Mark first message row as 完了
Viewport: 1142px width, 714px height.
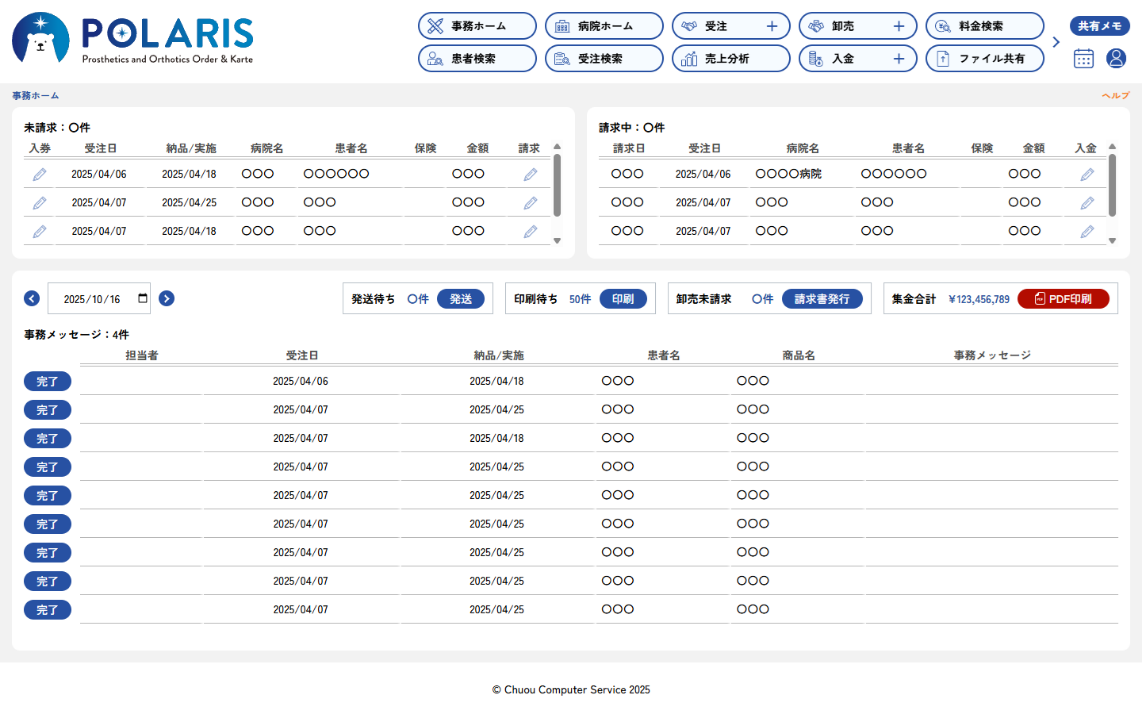tap(47, 381)
